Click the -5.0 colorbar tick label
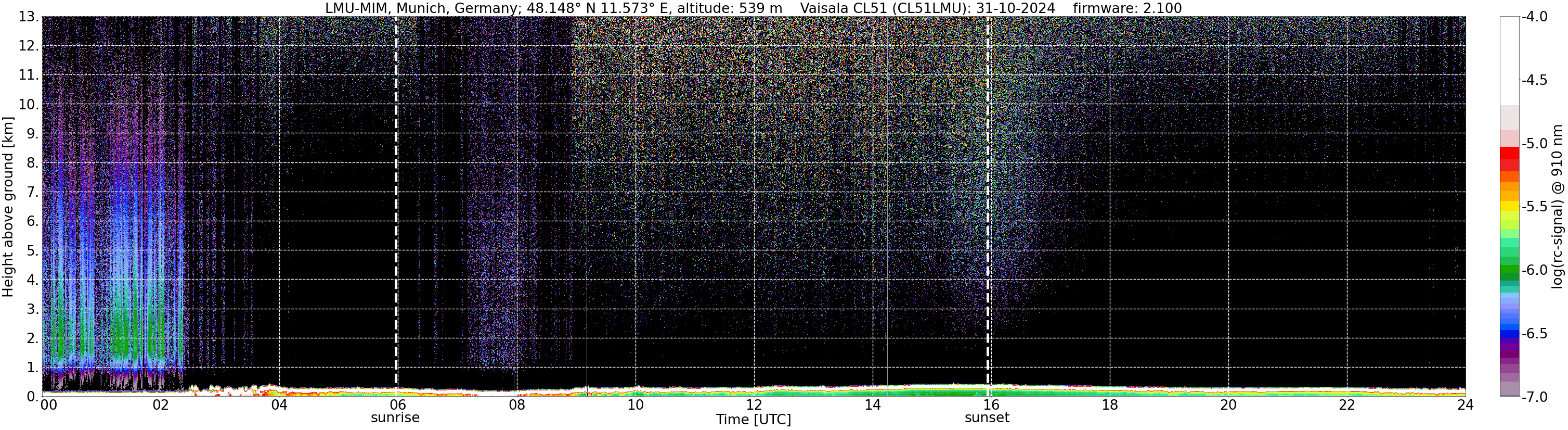This screenshot has height=430, width=1568. [x=1535, y=143]
